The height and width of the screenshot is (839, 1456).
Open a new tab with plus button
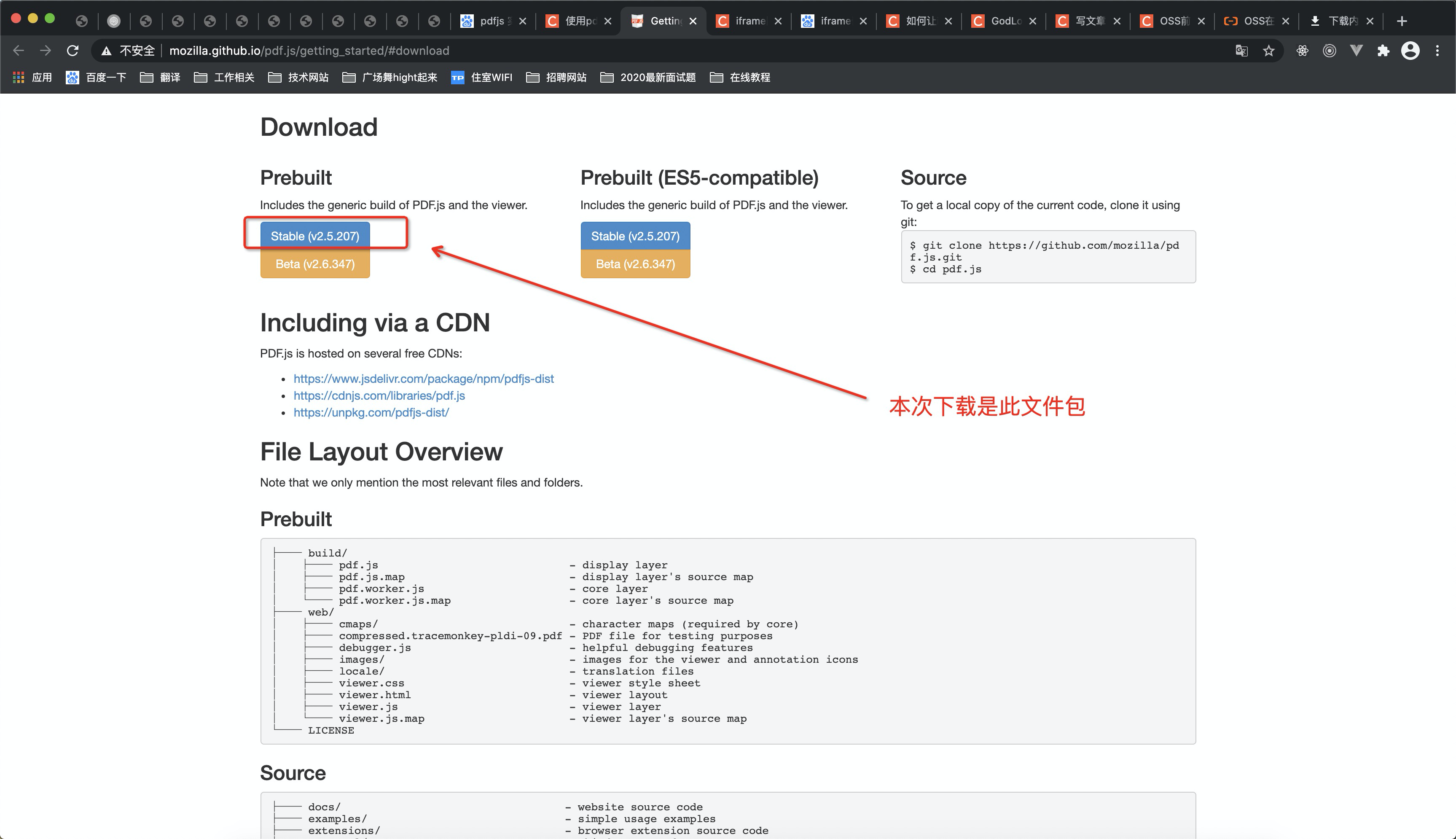coord(1402,22)
